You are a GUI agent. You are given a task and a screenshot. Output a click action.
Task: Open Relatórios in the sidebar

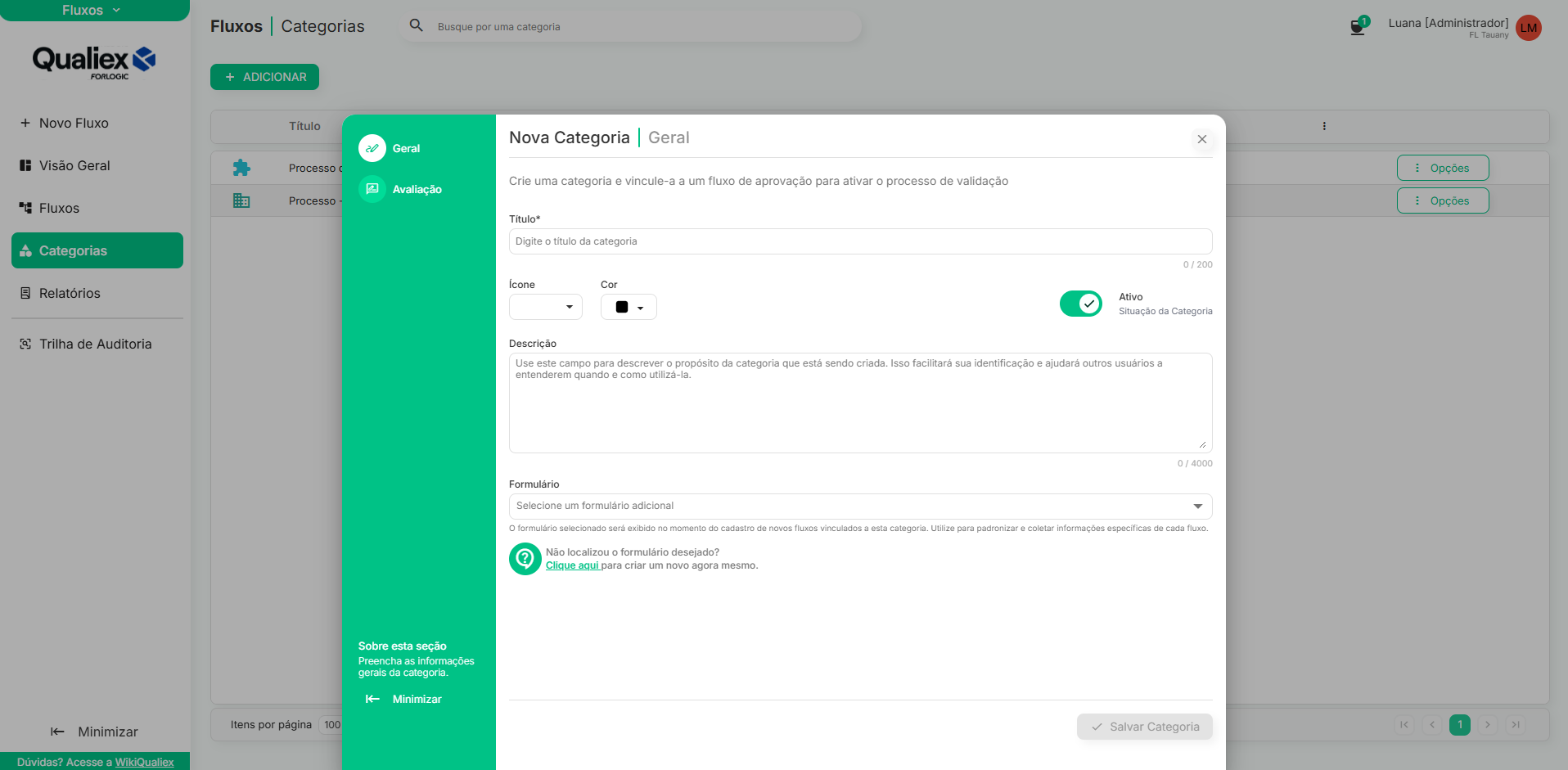coord(70,293)
